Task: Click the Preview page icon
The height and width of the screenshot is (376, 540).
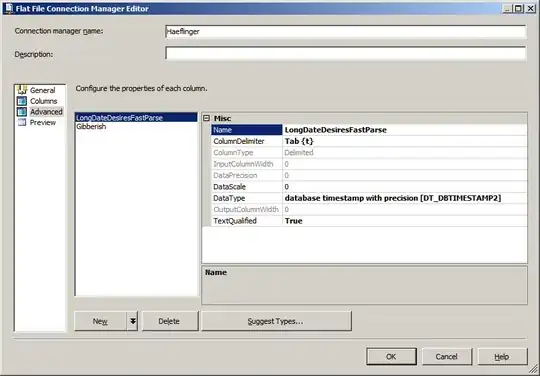Action: tap(22, 122)
